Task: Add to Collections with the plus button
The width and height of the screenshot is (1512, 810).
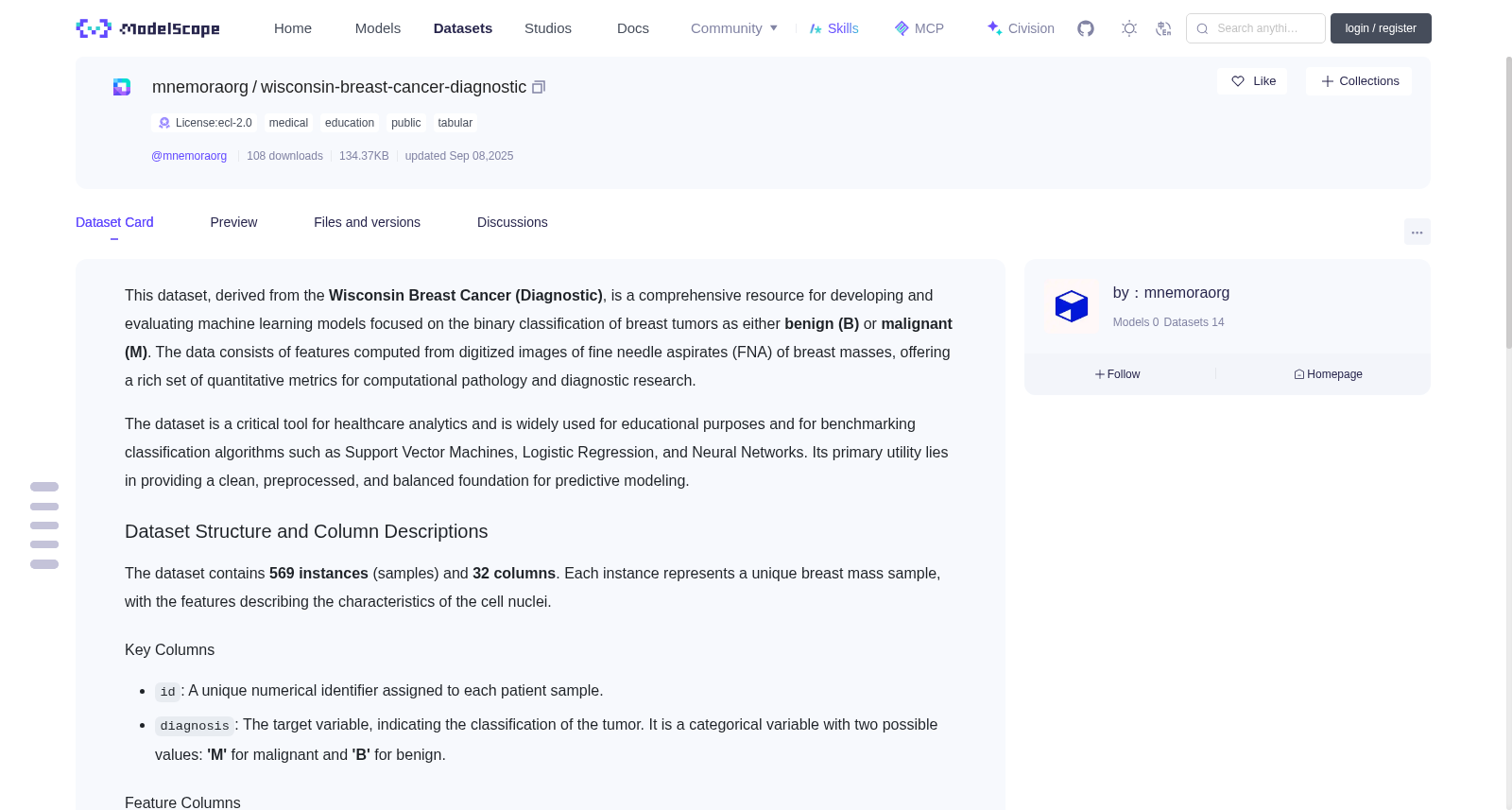Action: click(x=1359, y=81)
